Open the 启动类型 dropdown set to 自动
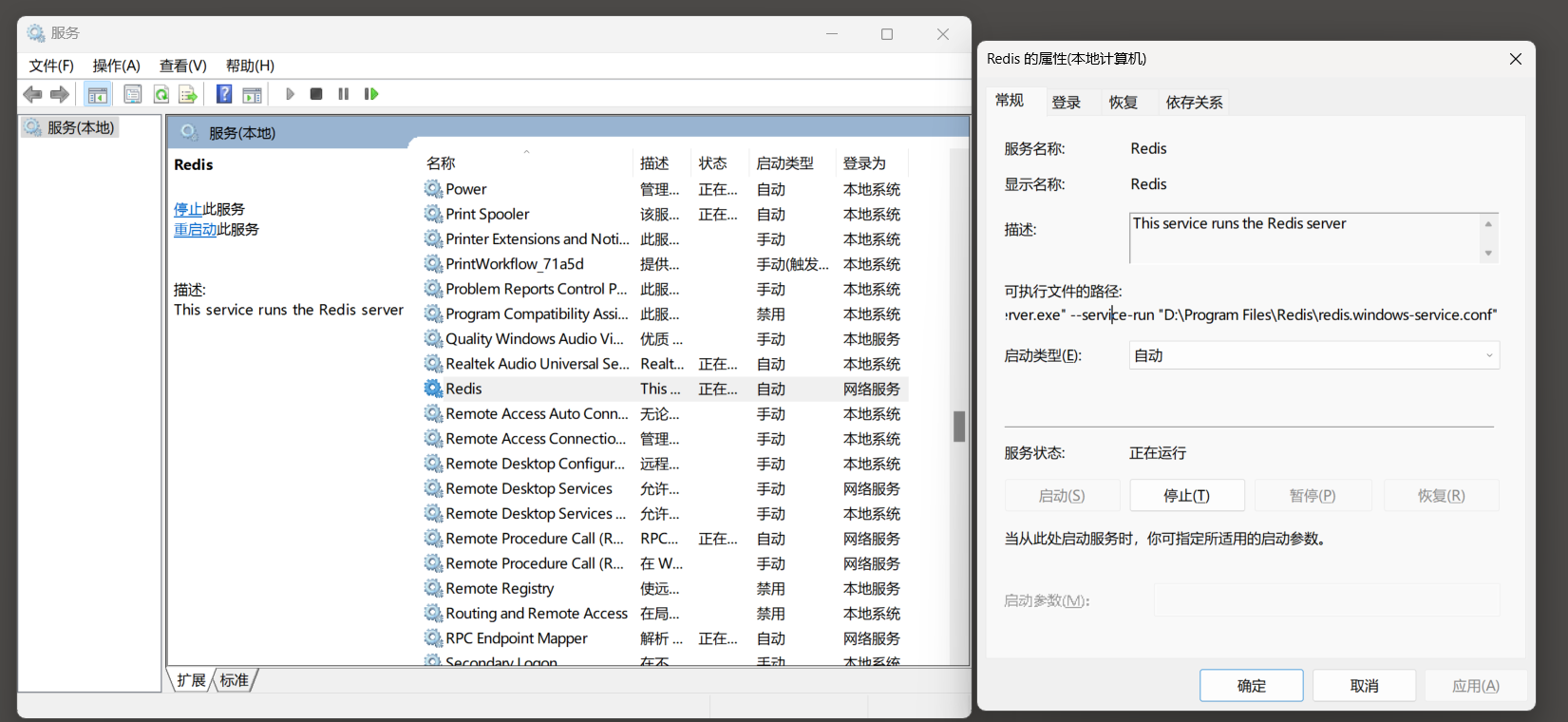1568x722 pixels. coord(1314,355)
